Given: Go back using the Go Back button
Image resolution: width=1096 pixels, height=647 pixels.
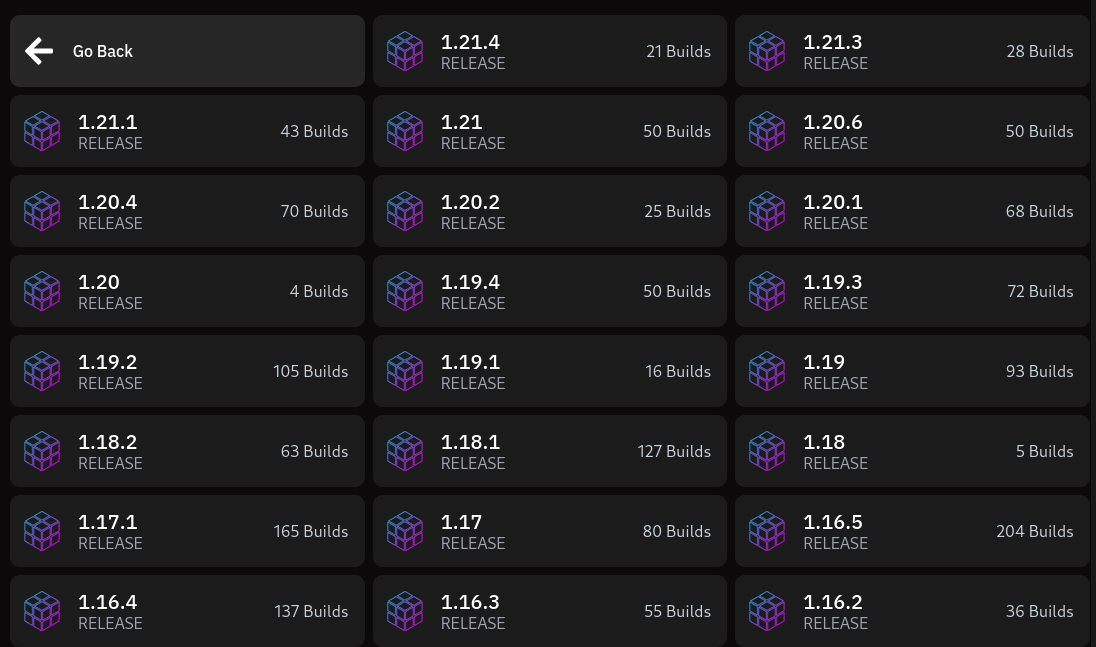Looking at the screenshot, I should click(x=187, y=51).
